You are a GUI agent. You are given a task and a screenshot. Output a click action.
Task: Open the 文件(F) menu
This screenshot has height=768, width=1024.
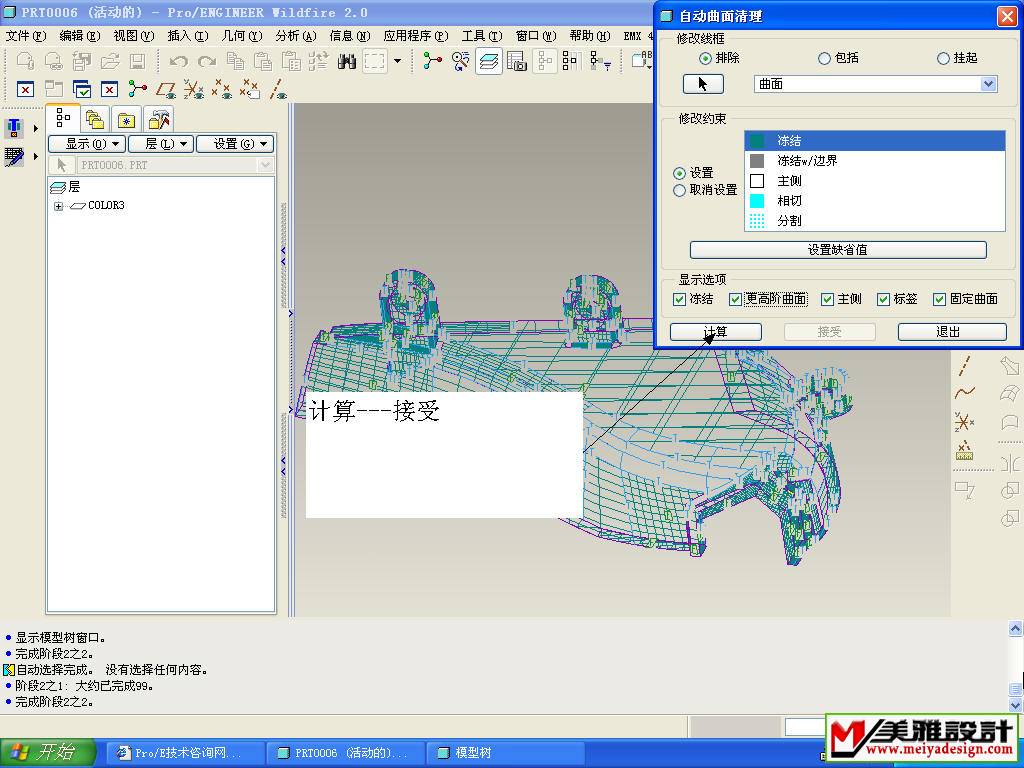point(26,36)
